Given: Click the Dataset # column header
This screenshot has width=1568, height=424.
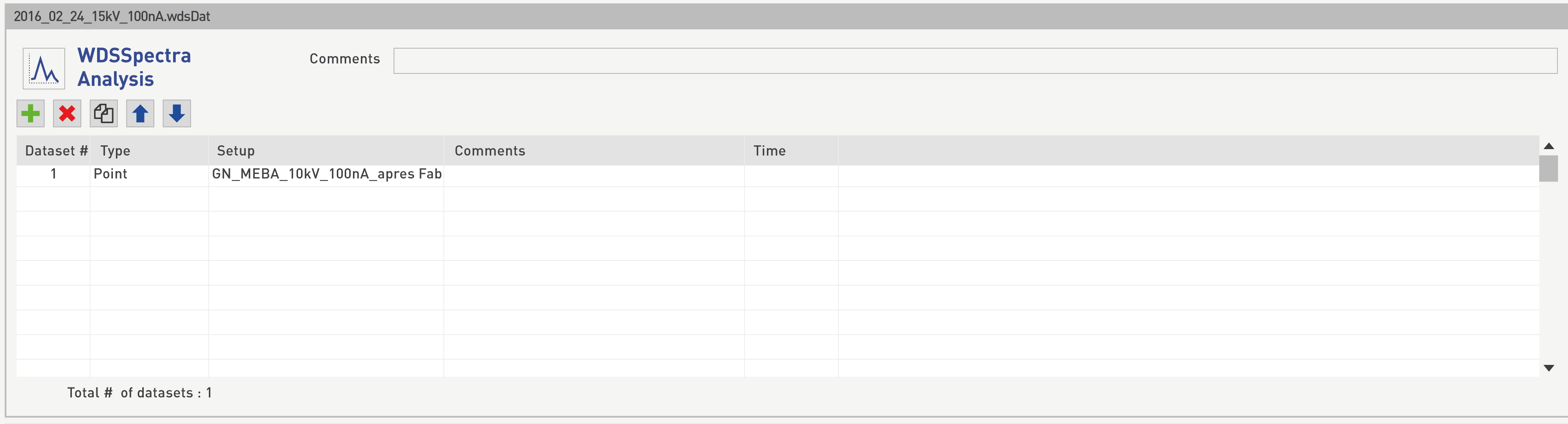Looking at the screenshot, I should tap(56, 151).
